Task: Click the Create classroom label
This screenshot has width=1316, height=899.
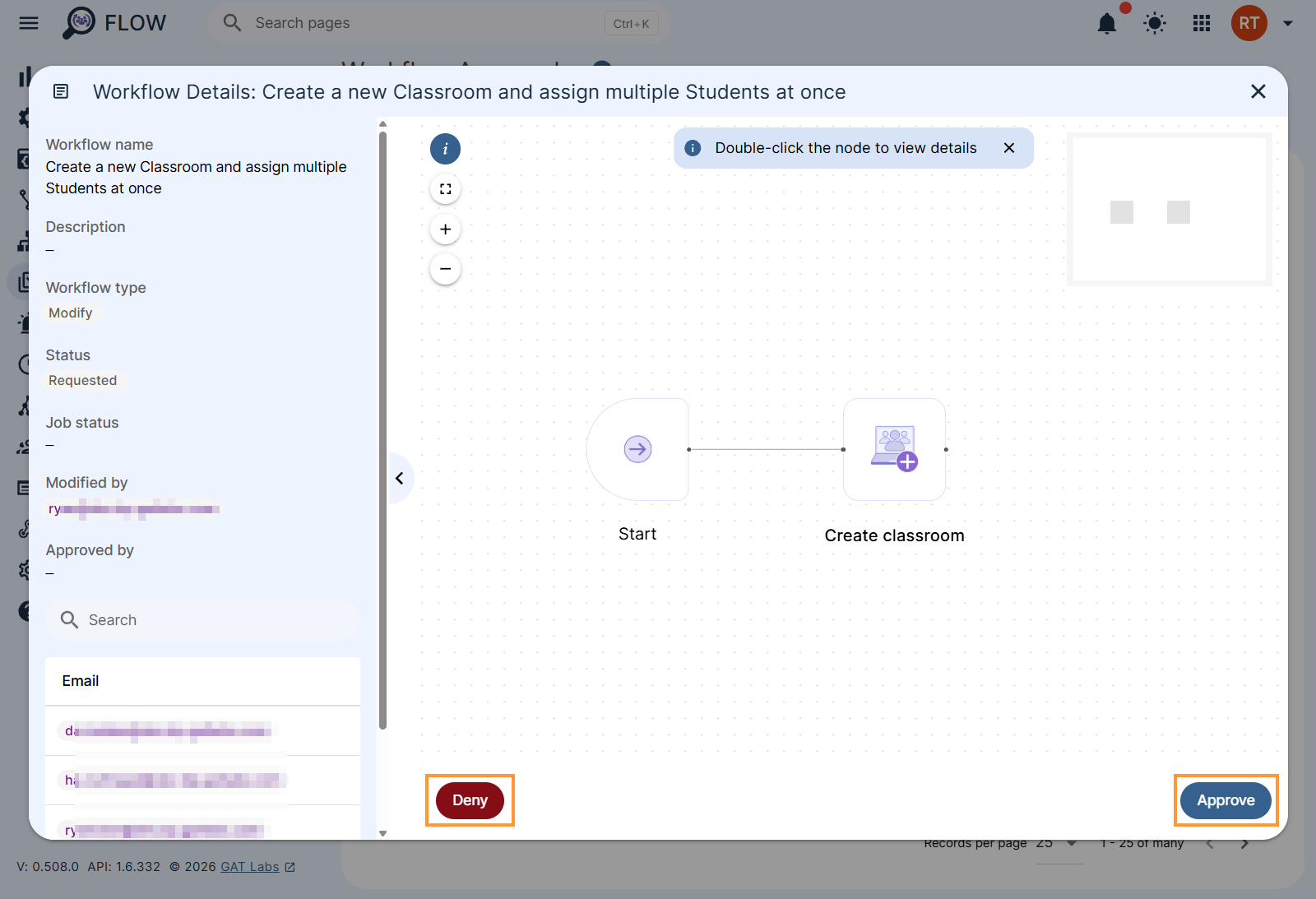Action: click(x=894, y=535)
